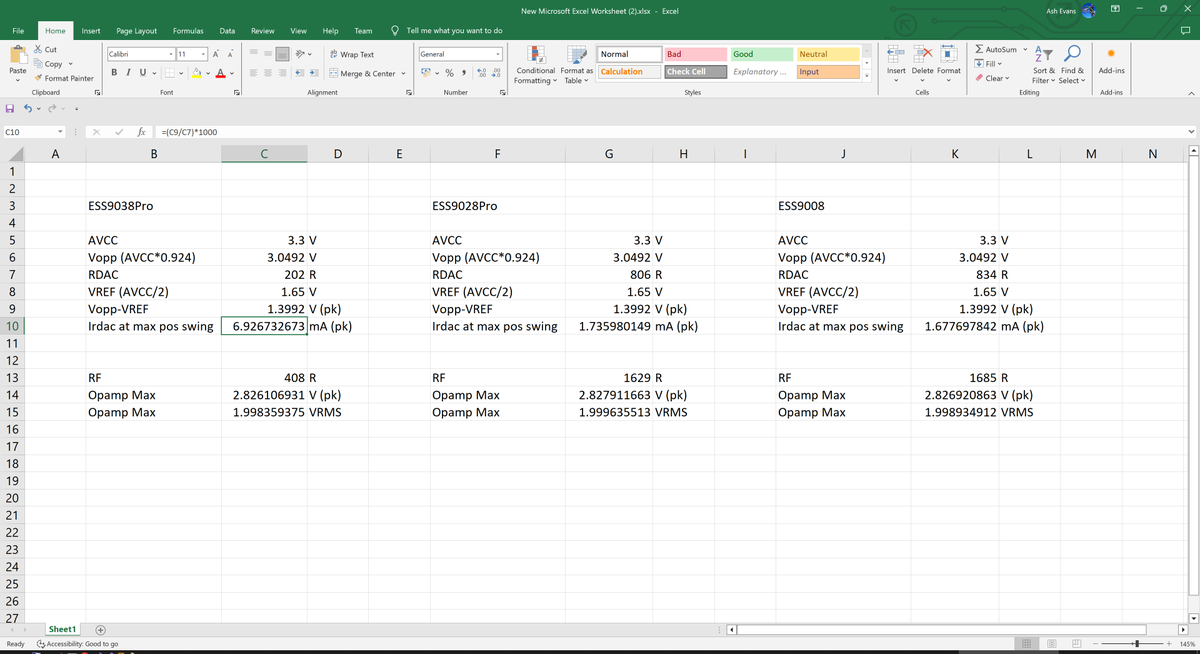1200x654 pixels.
Task: Click Increase Decimal icon
Action: (483, 73)
